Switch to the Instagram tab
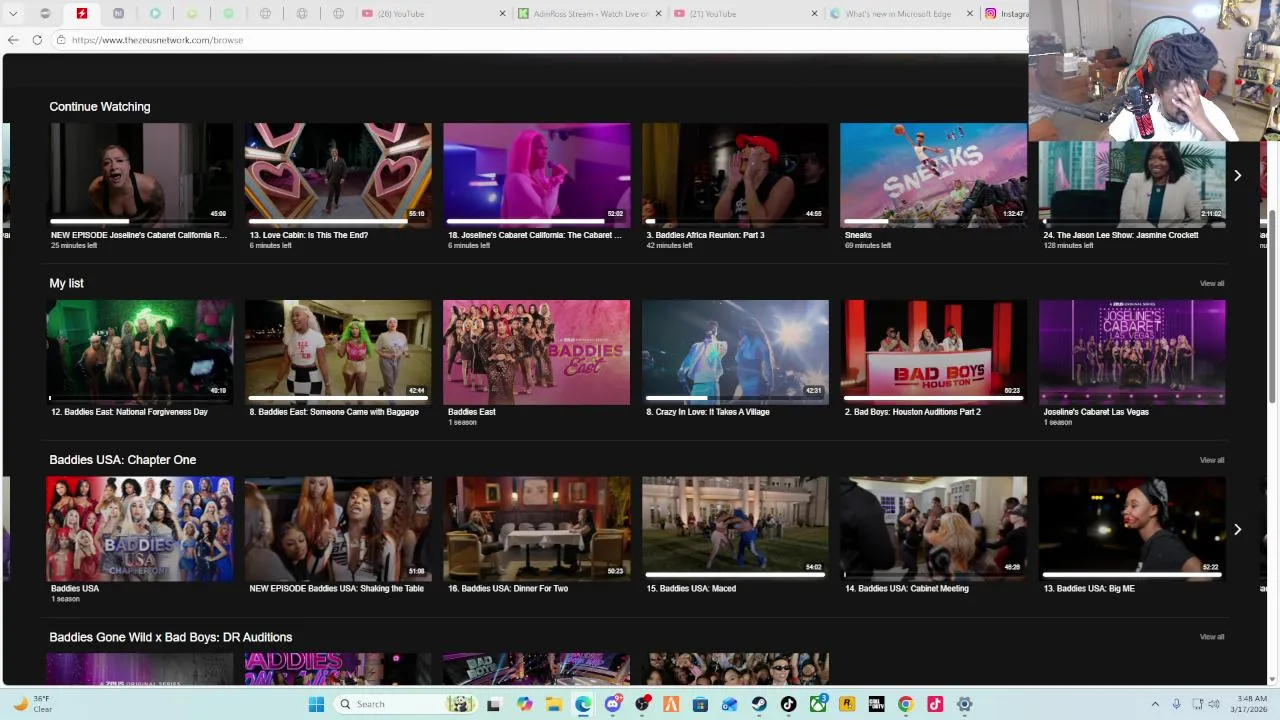 click(1005, 14)
